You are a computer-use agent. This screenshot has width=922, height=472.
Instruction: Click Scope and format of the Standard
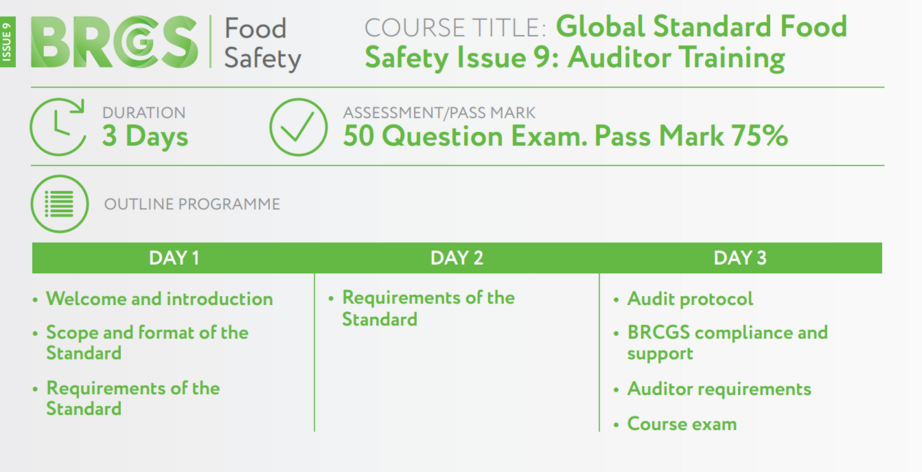[x=147, y=343]
